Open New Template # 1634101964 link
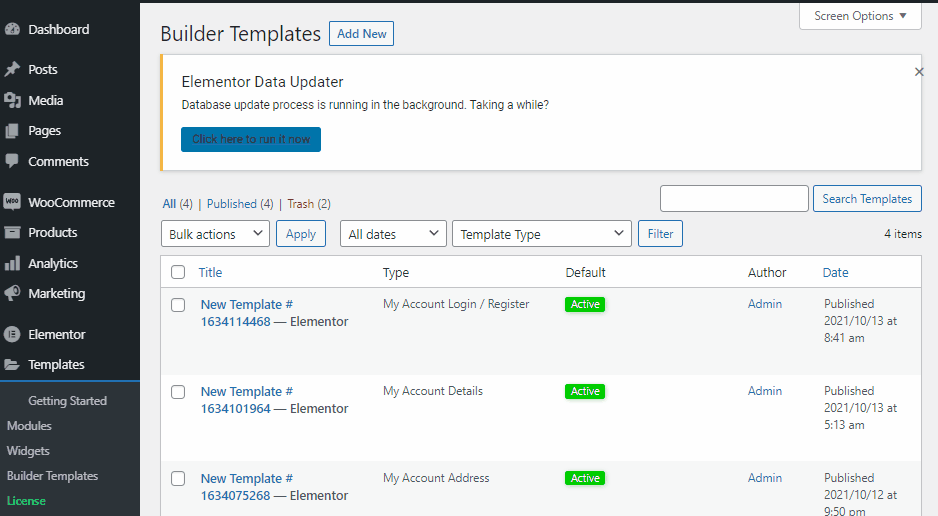The width and height of the screenshot is (938, 516). pyautogui.click(x=246, y=400)
